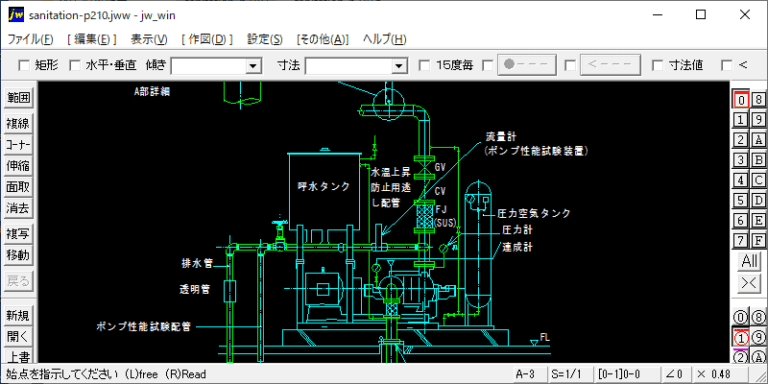Screen dimensions: 768x384
Task: Select layer A button
Action: coord(759,140)
